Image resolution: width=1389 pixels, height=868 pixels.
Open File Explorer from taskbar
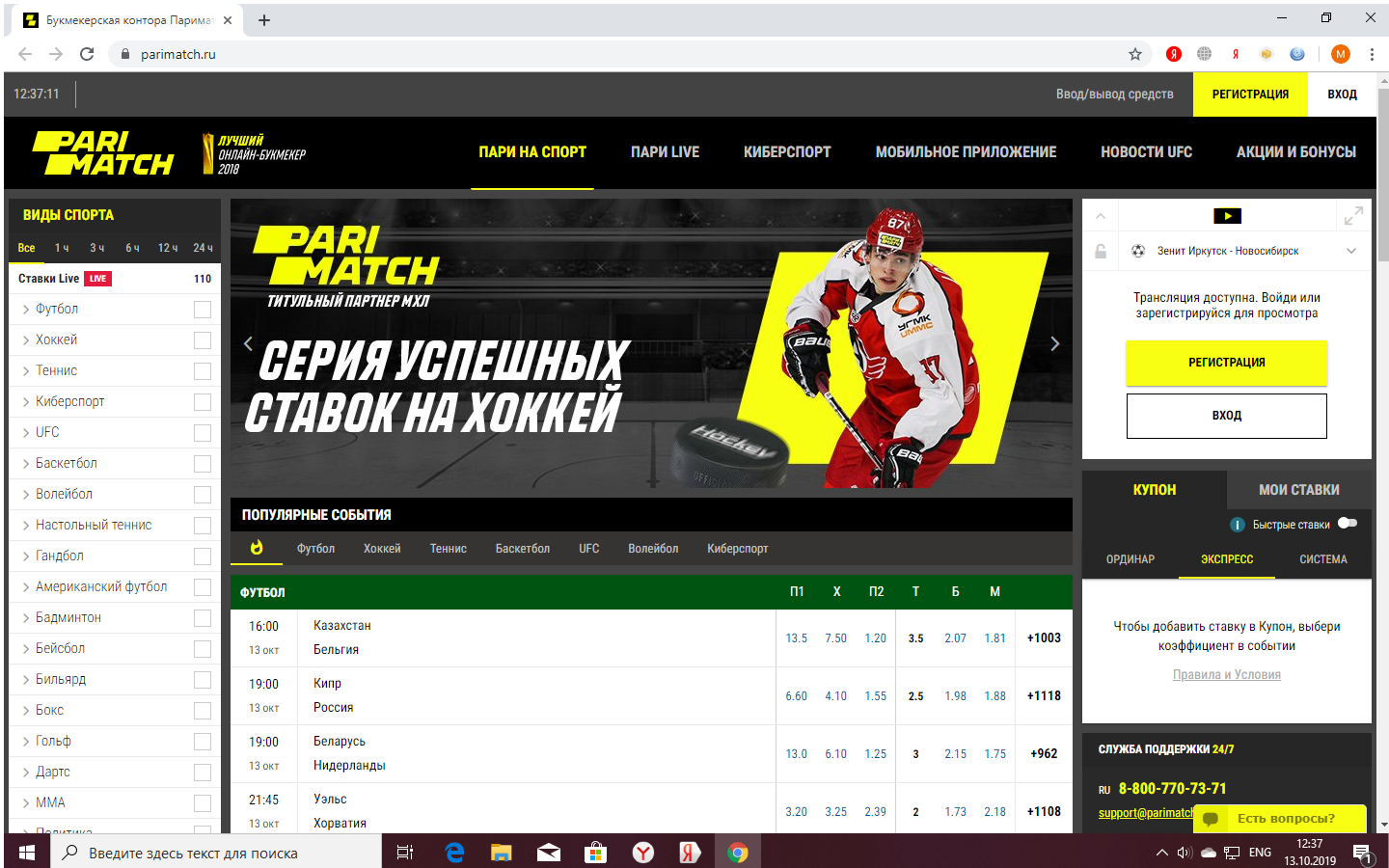501,852
